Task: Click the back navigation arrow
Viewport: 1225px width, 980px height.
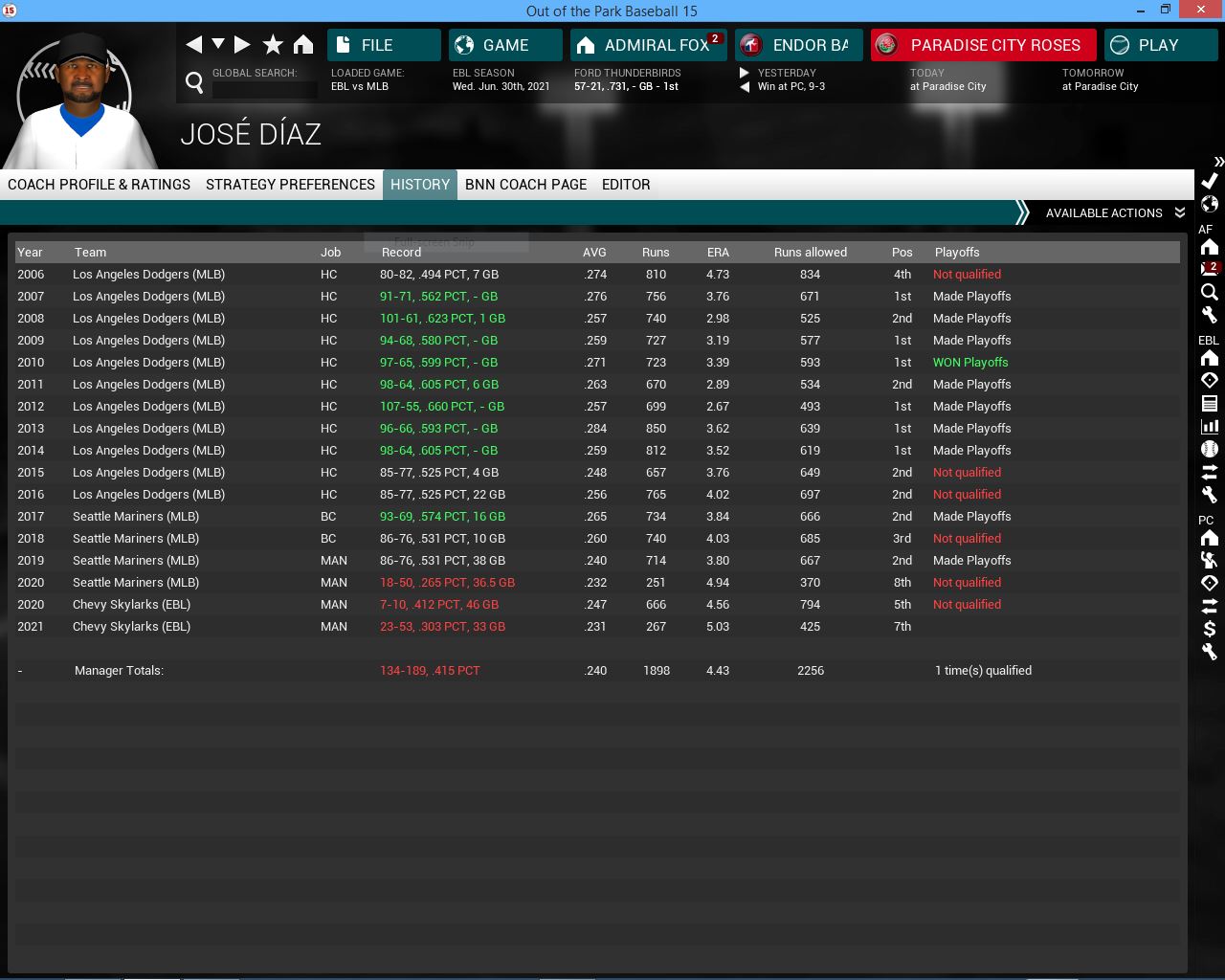Action: 194,45
